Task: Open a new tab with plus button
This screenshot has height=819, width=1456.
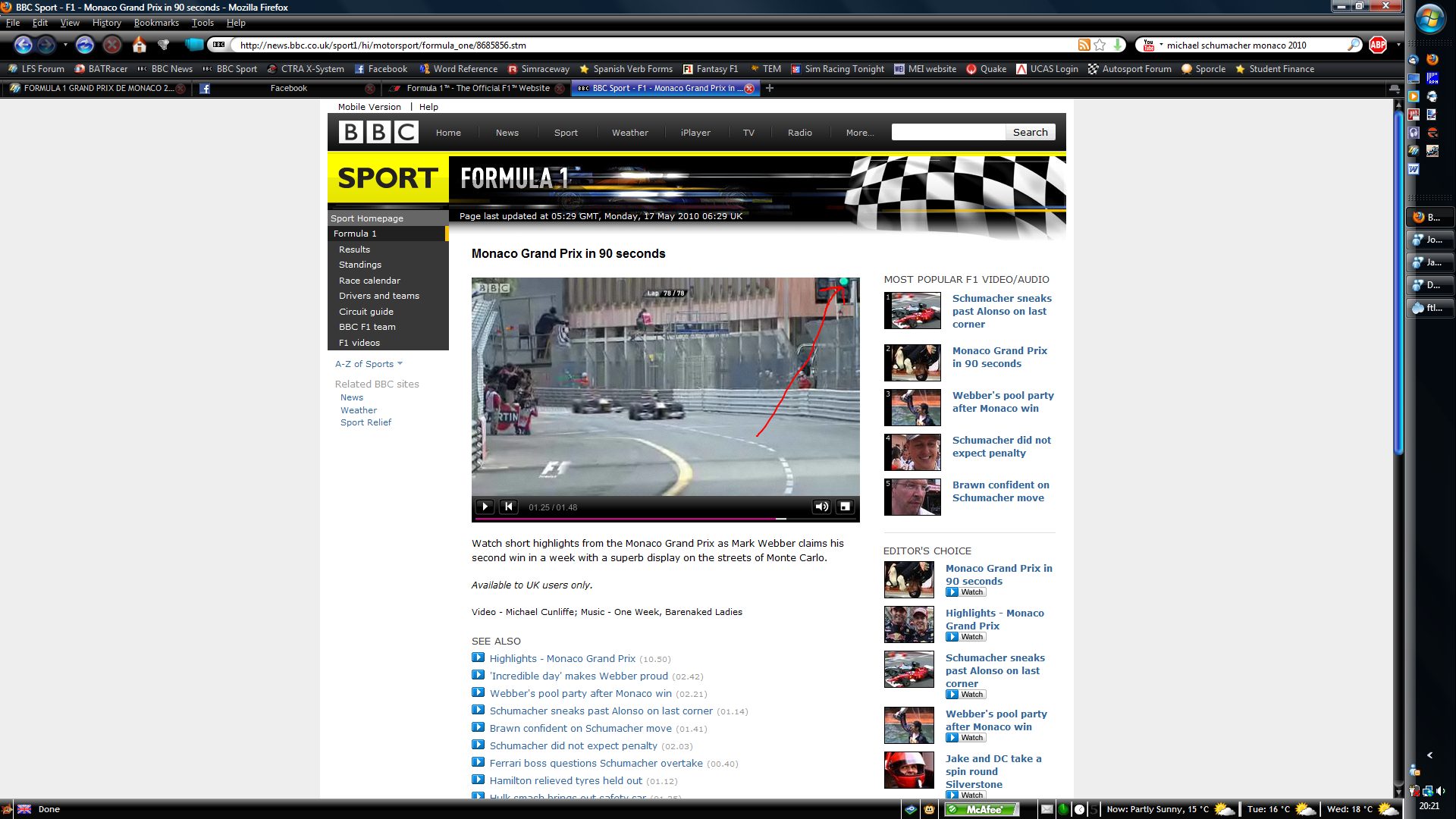Action: pyautogui.click(x=770, y=89)
